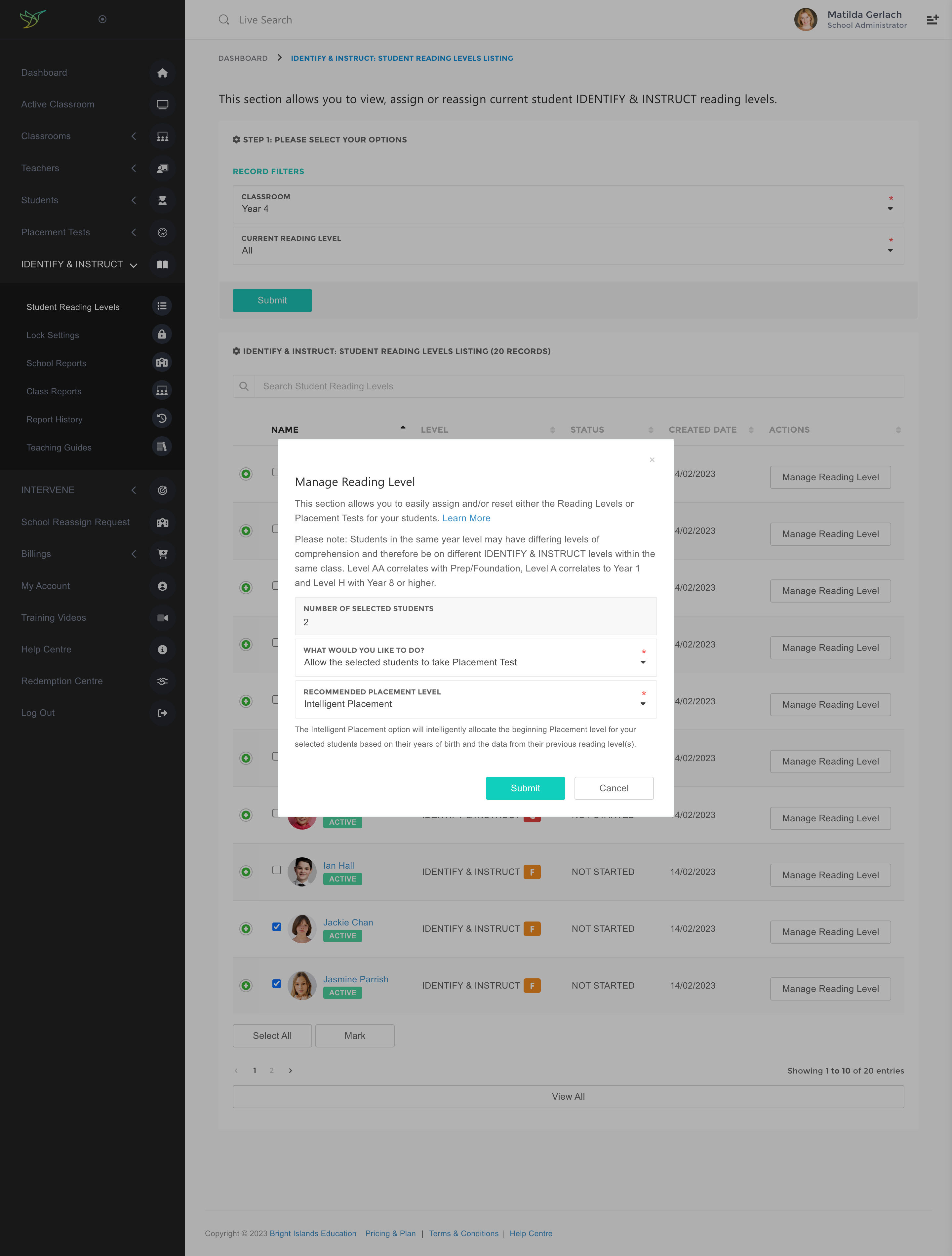The width and height of the screenshot is (952, 1256).
Task: Click the Dashboard home icon
Action: pos(162,73)
